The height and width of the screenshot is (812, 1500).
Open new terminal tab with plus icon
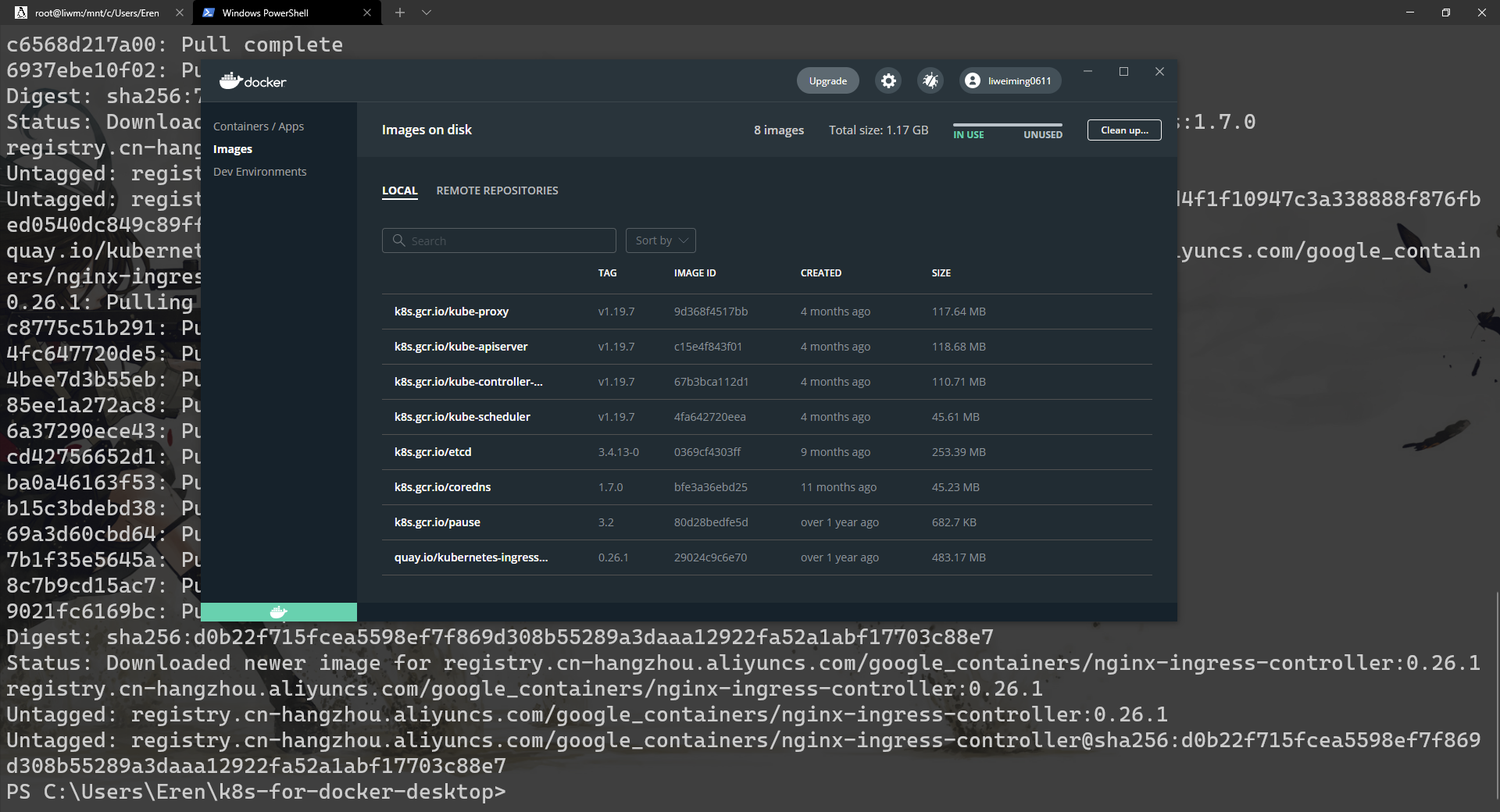399,12
